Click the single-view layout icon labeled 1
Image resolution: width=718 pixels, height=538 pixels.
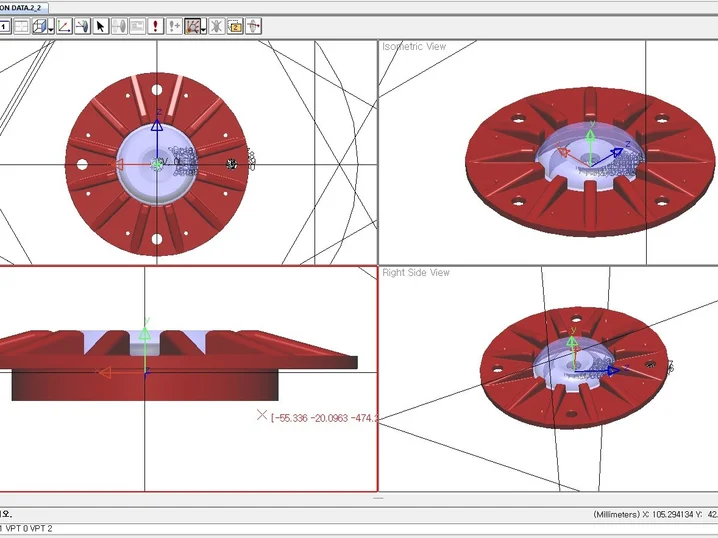pyautogui.click(x=4, y=26)
